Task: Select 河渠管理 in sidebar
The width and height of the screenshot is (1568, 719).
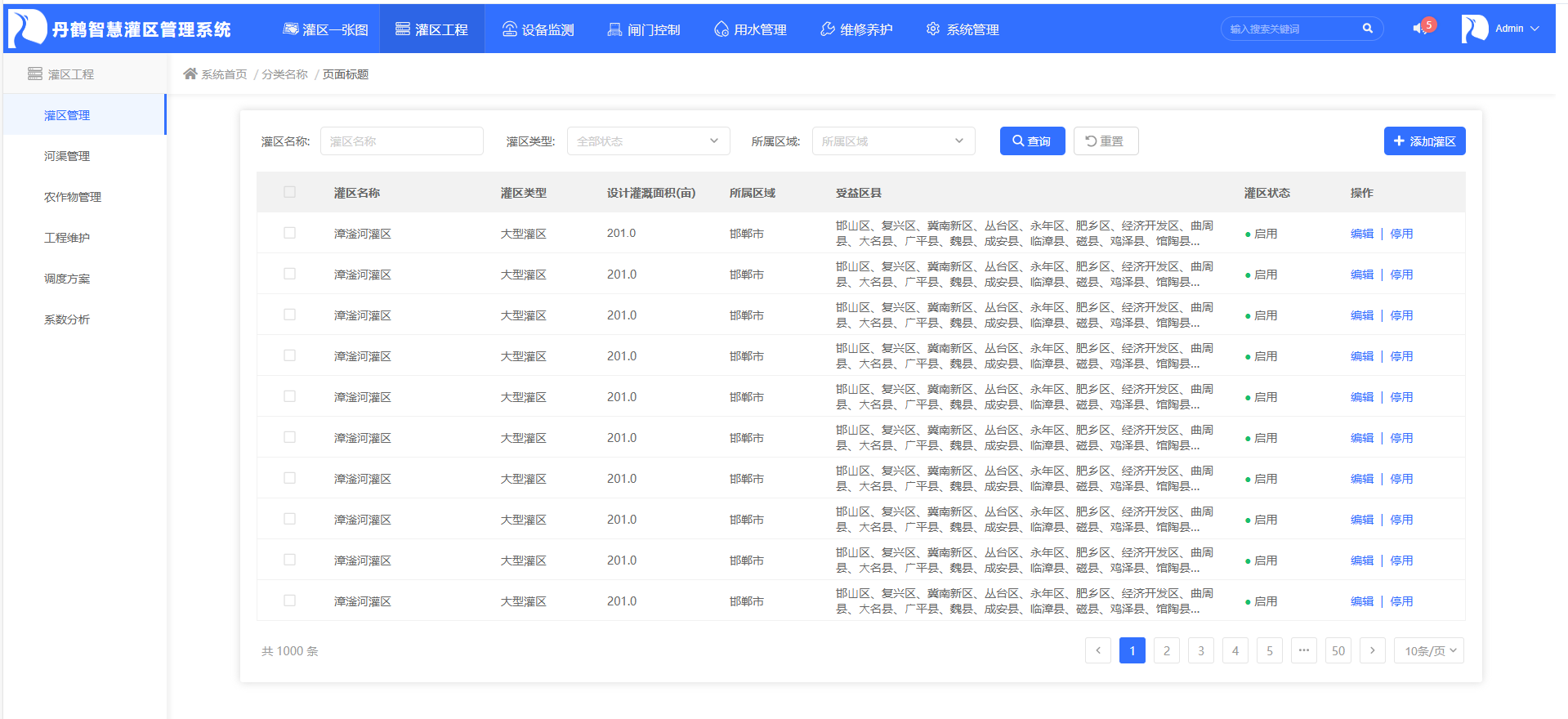Action: click(x=84, y=155)
